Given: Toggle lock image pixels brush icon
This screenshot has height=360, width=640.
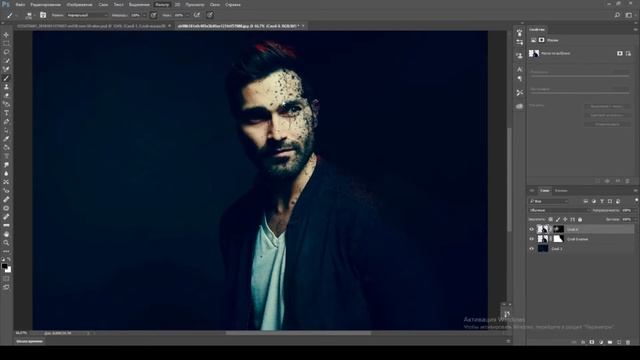Looking at the screenshot, I should (x=558, y=220).
